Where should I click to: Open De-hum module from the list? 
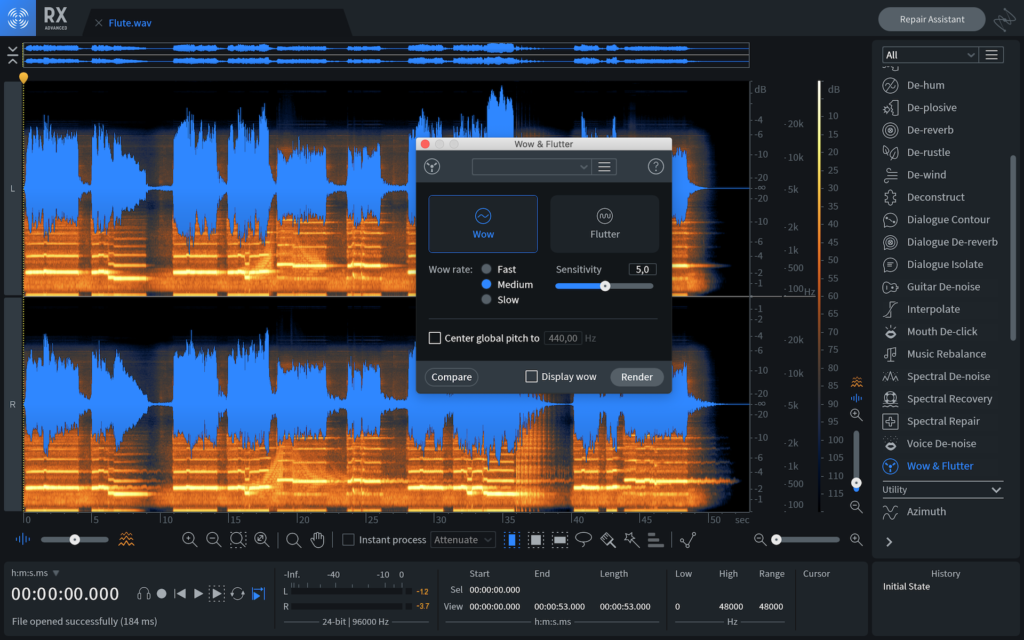[925, 85]
